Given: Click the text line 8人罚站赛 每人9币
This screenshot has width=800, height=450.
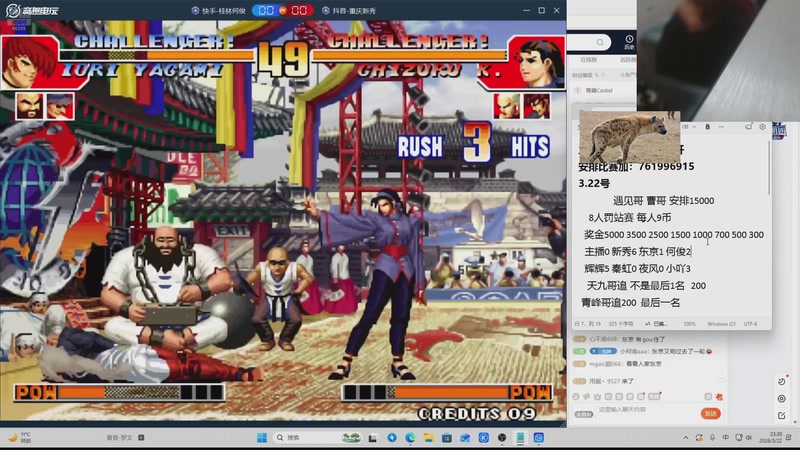Looking at the screenshot, I should (630, 217).
